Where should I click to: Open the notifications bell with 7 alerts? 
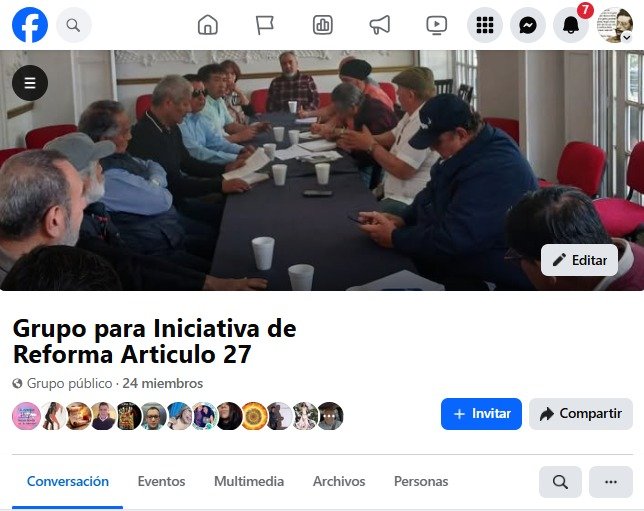point(571,25)
